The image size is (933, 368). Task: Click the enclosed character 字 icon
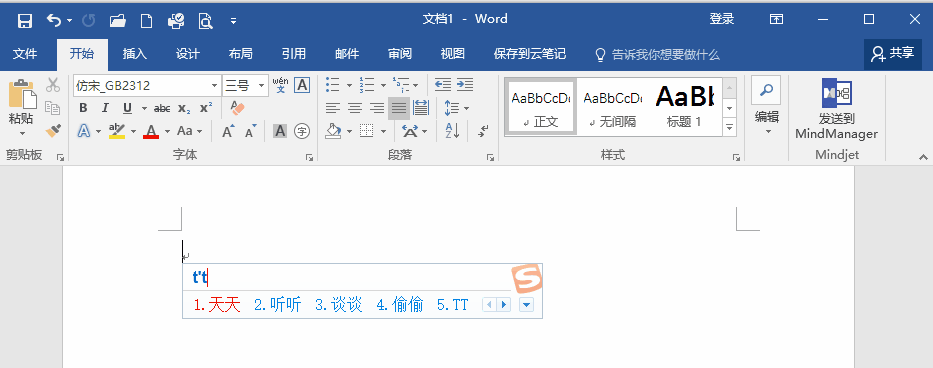tap(302, 131)
